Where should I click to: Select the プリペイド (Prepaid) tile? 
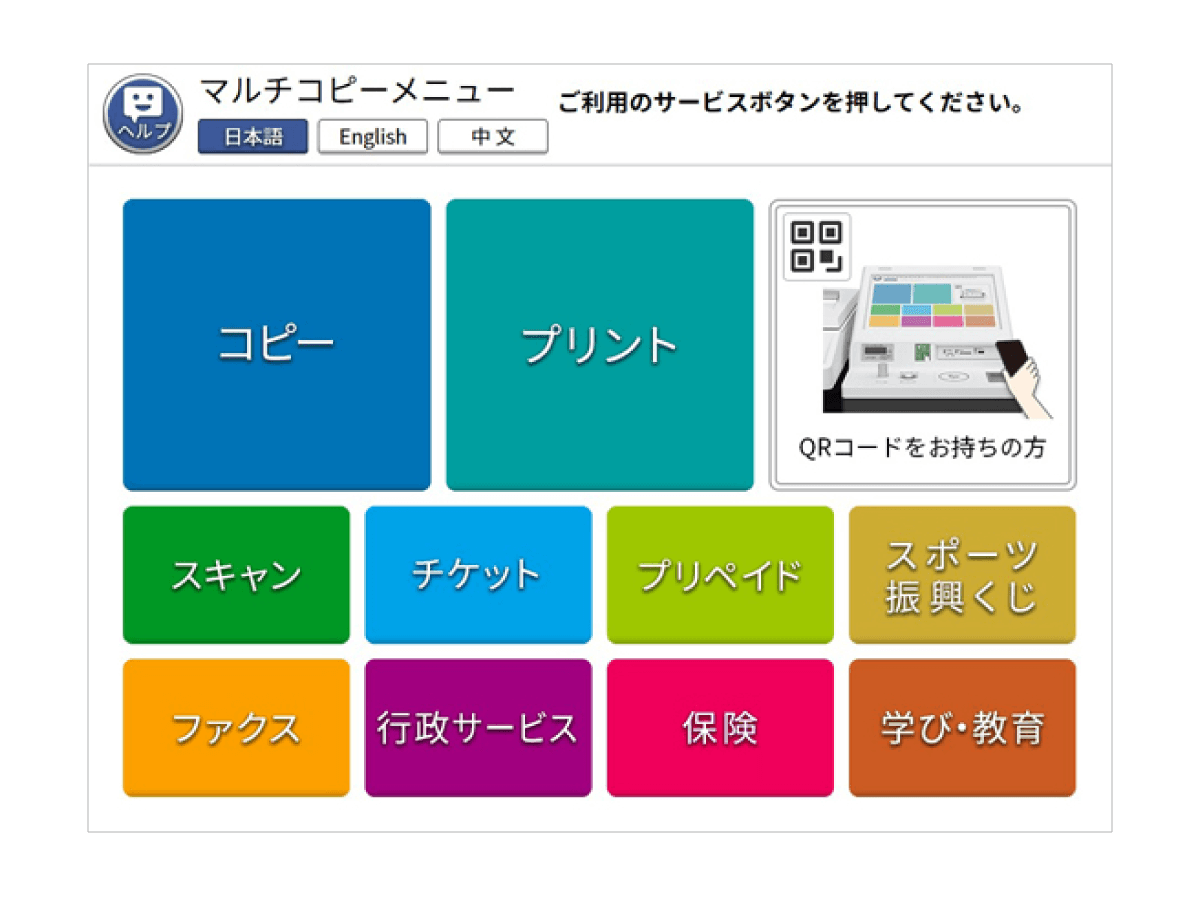(x=720, y=575)
